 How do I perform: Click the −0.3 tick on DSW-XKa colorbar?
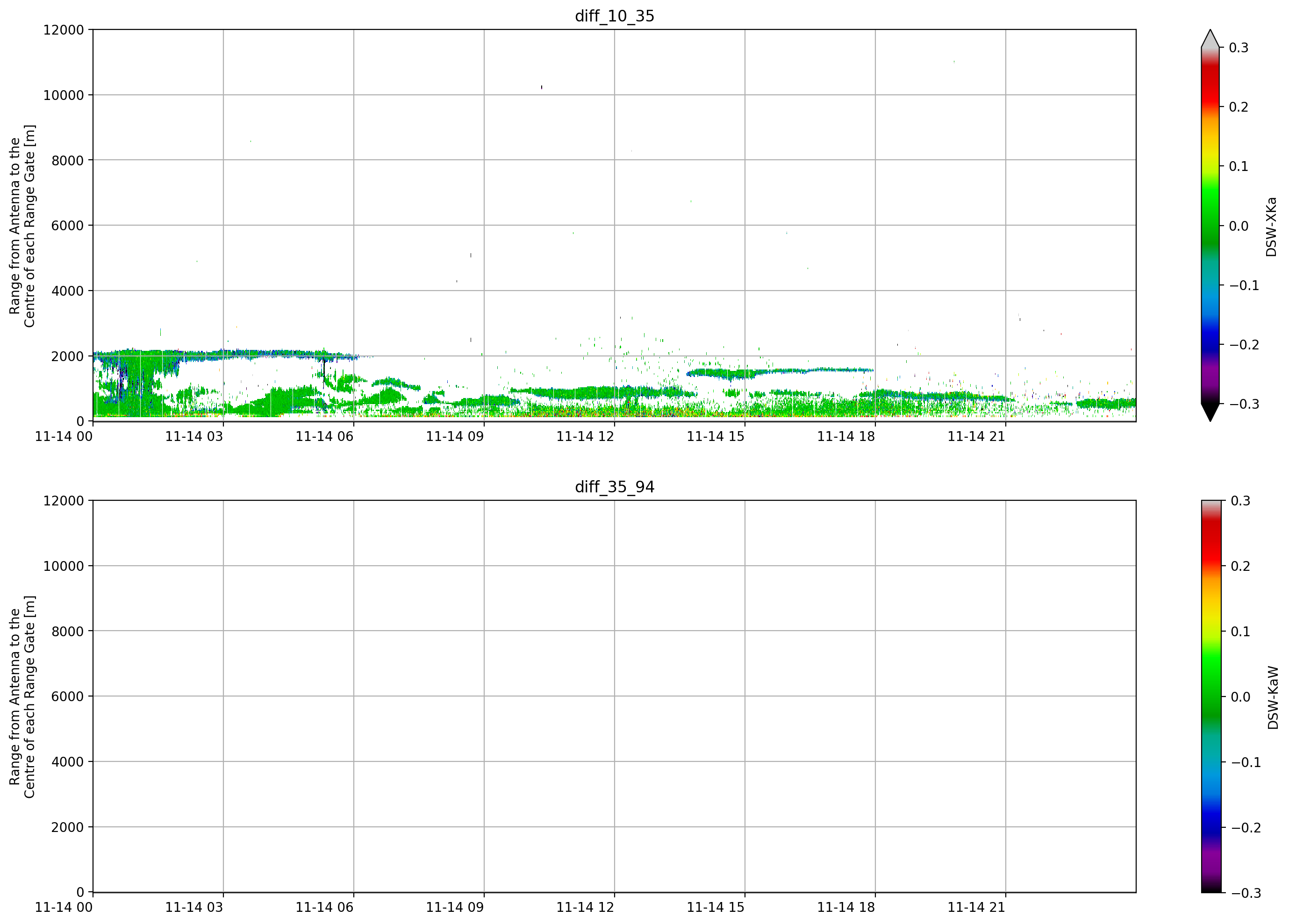(1244, 404)
